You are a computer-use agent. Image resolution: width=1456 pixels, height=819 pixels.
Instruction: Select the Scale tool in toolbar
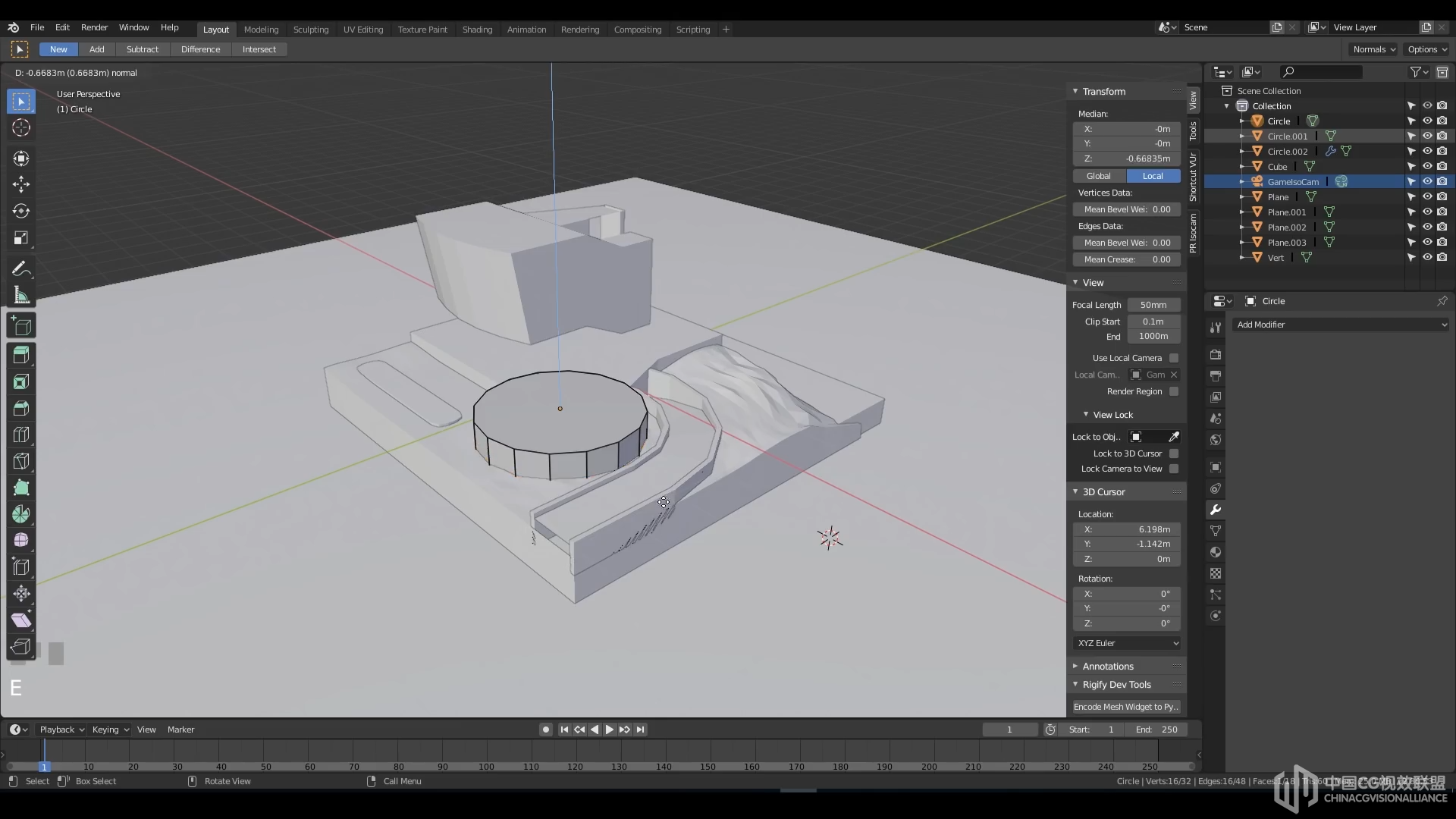coord(21,238)
